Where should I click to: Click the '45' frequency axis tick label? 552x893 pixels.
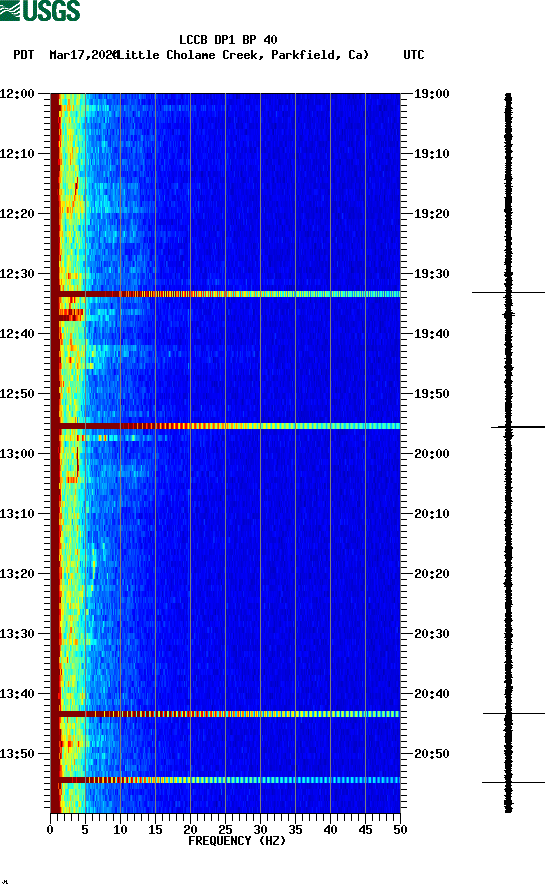365,830
